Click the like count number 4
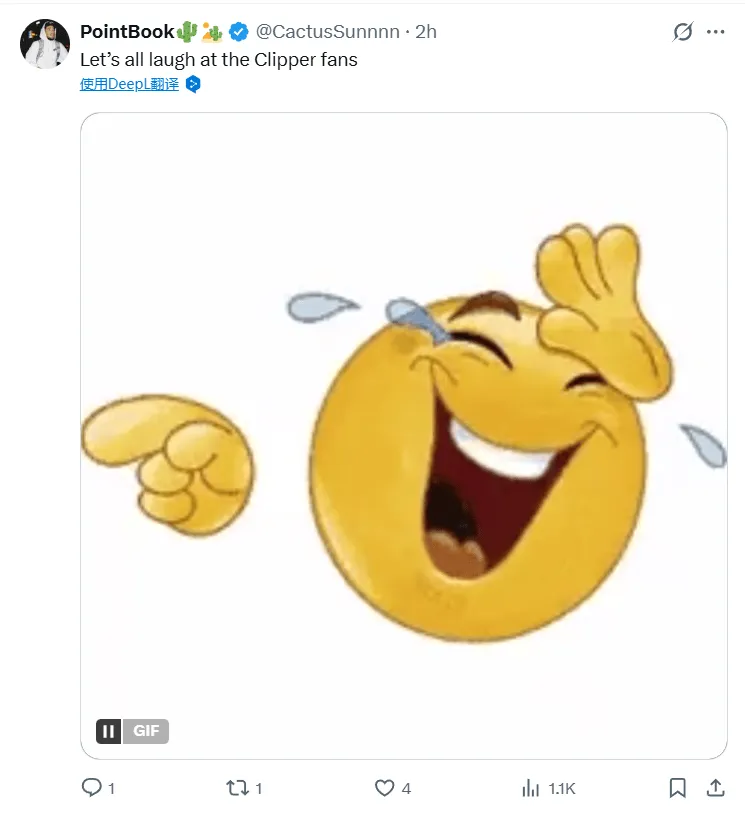The height and width of the screenshot is (815, 745). tap(406, 789)
